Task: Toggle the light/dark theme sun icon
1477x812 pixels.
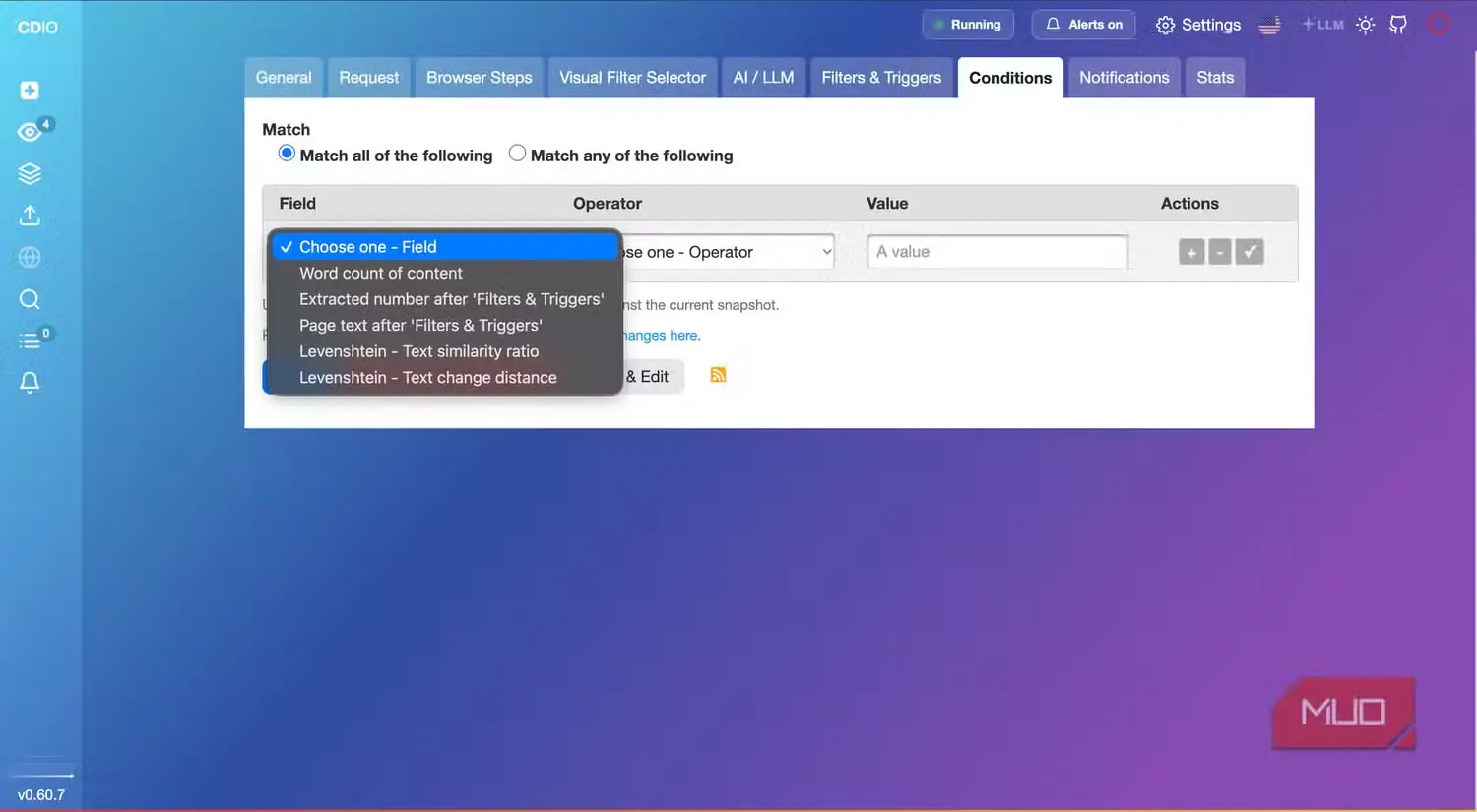Action: [1365, 25]
